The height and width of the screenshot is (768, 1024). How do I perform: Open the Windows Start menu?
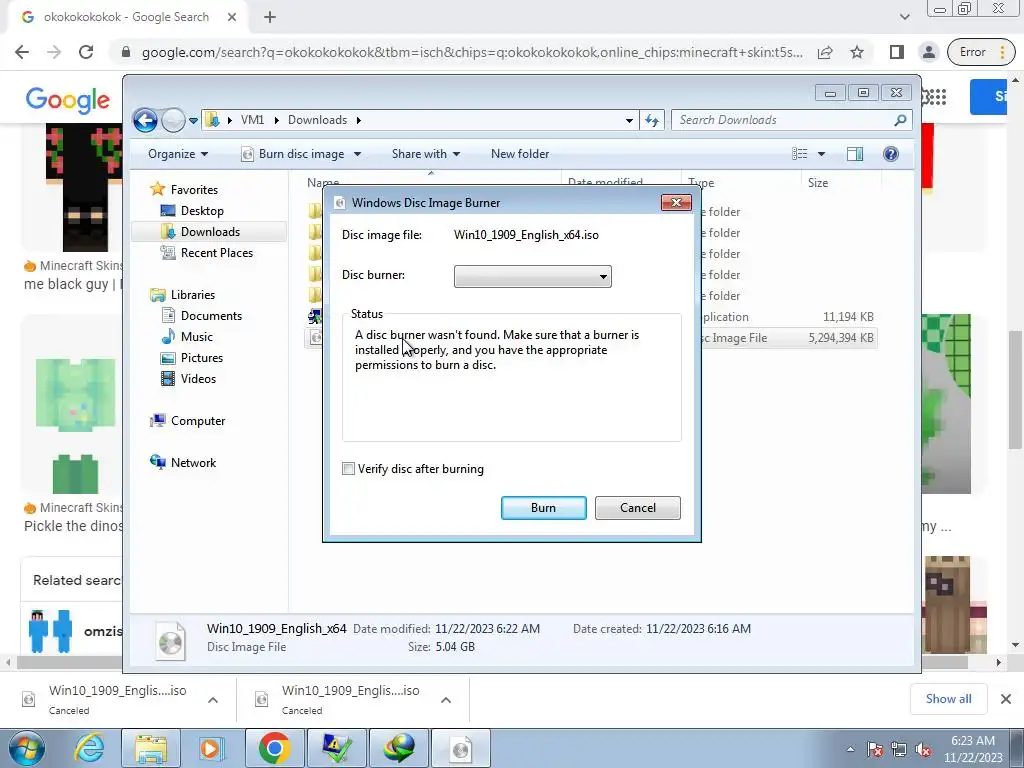click(x=27, y=748)
